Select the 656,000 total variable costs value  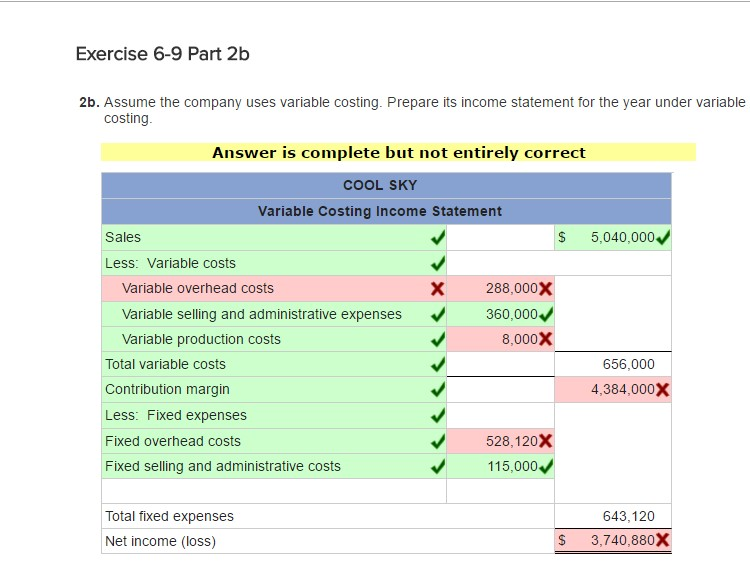[629, 365]
